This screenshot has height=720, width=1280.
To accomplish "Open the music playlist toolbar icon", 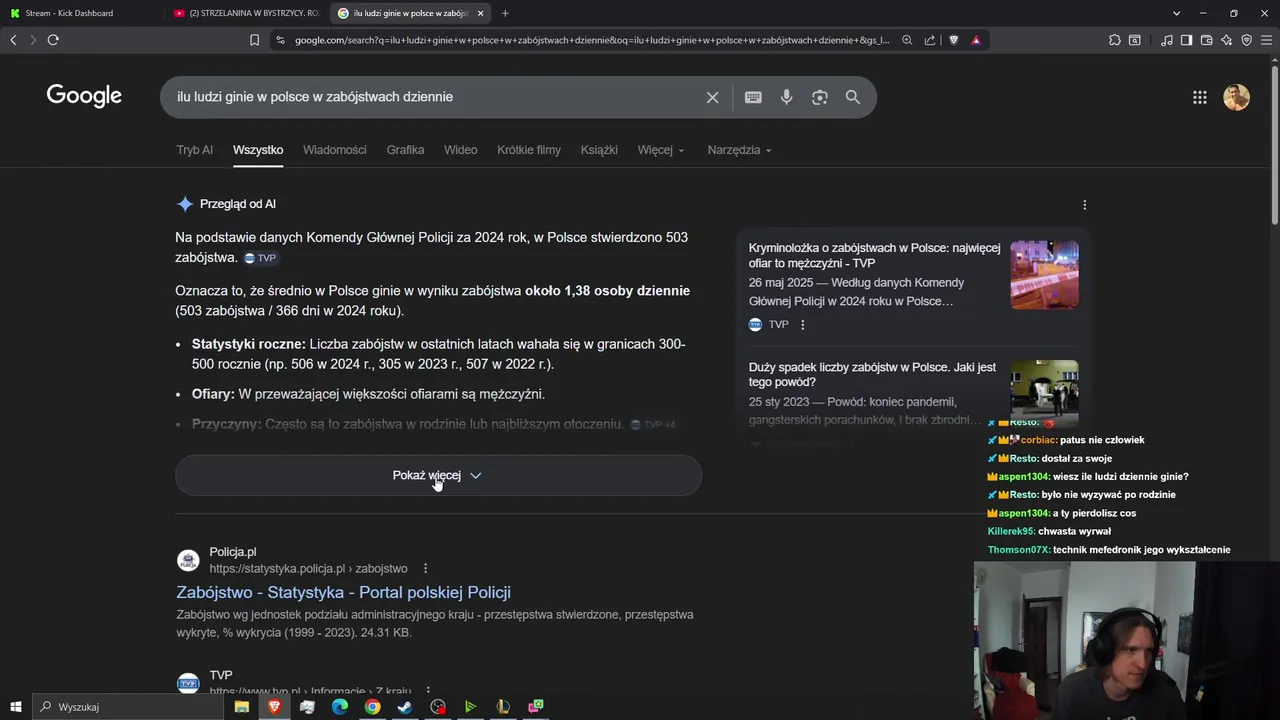I will click(x=1167, y=40).
